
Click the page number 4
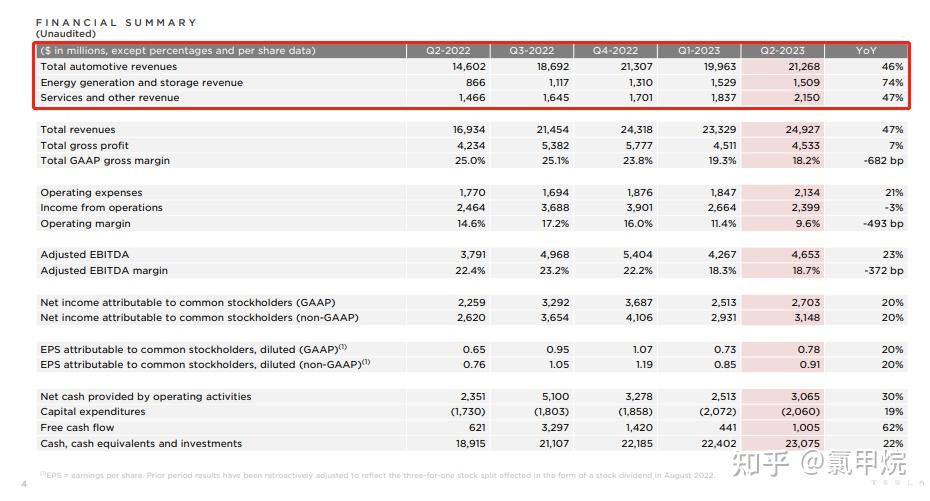coord(24,484)
